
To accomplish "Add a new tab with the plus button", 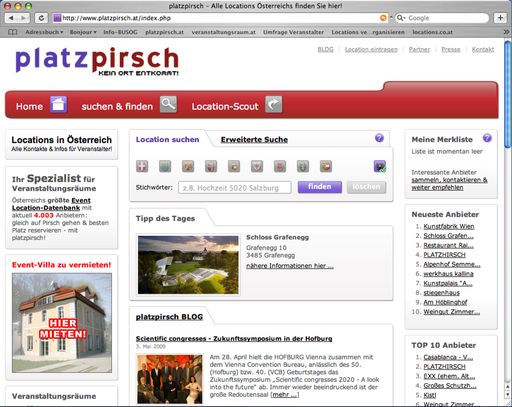I will 500,18.
